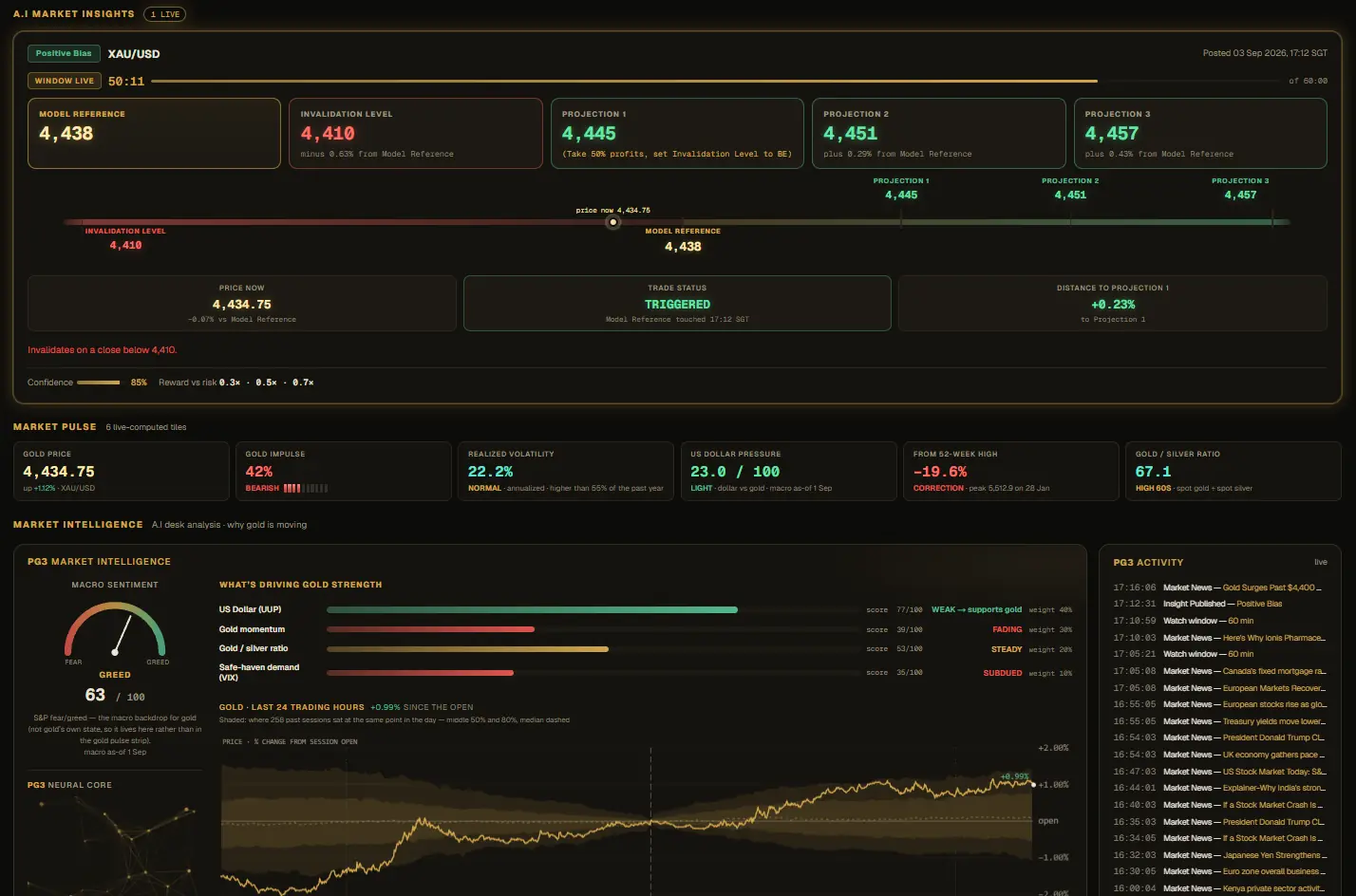Open 'Japanese Yen Strengthens' news item
The image size is (1356, 896).
pos(1220,855)
